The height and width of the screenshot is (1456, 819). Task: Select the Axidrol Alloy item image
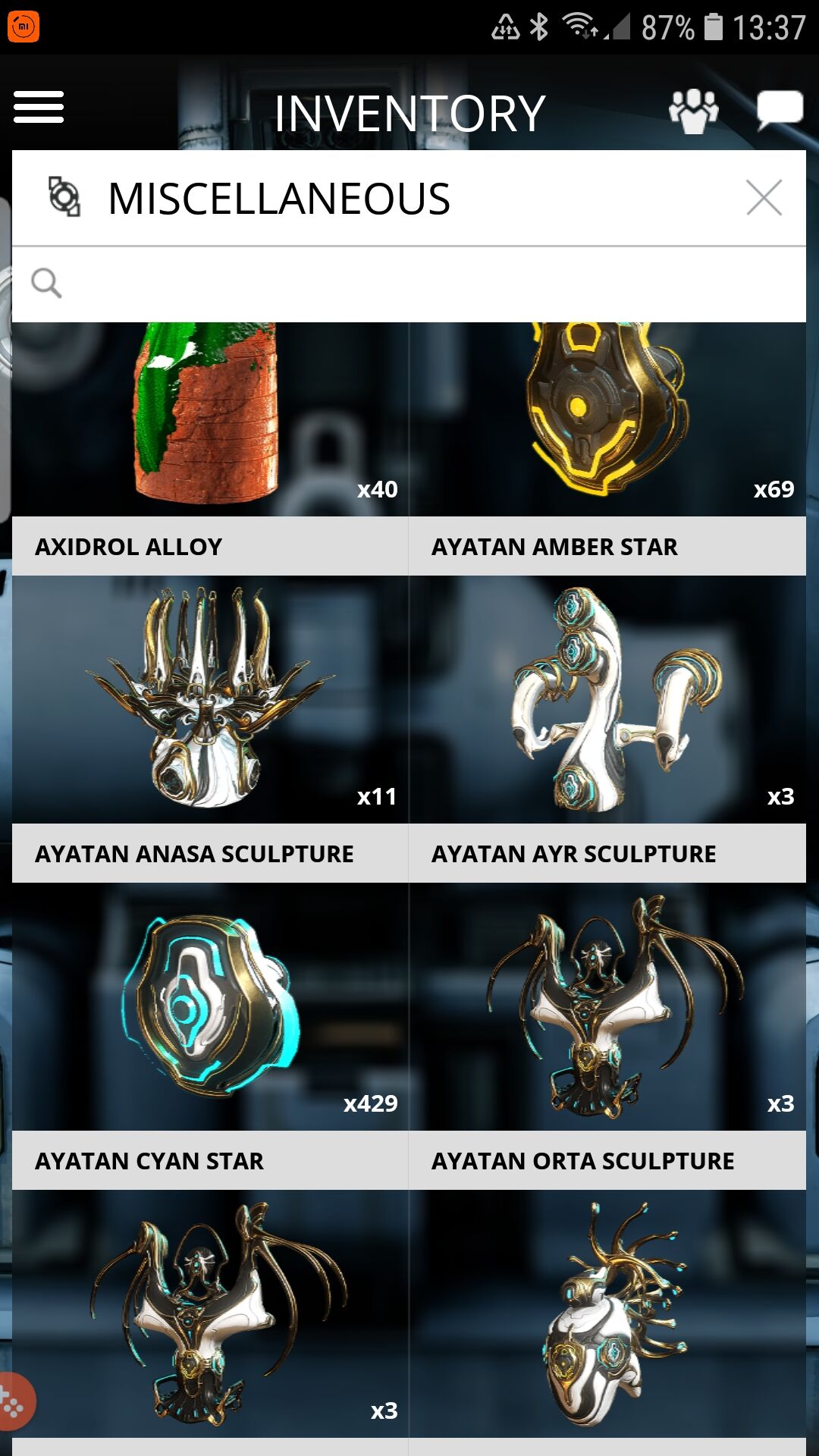click(x=210, y=419)
